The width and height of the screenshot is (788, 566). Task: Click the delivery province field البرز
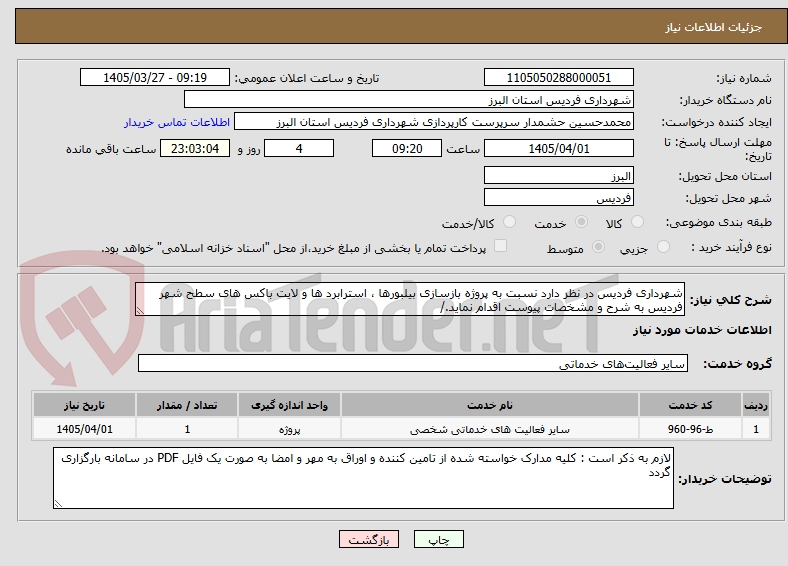(558, 175)
